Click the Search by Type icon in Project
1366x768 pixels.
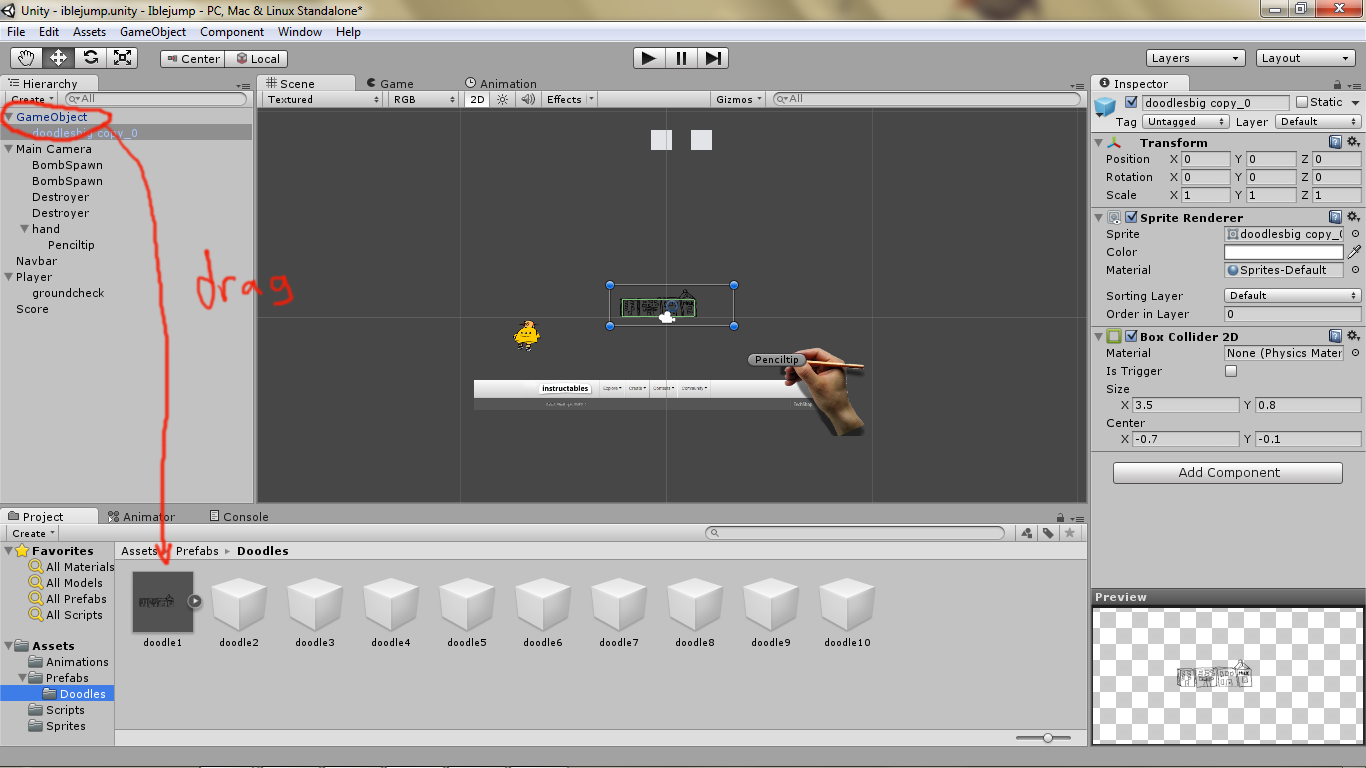[1027, 533]
